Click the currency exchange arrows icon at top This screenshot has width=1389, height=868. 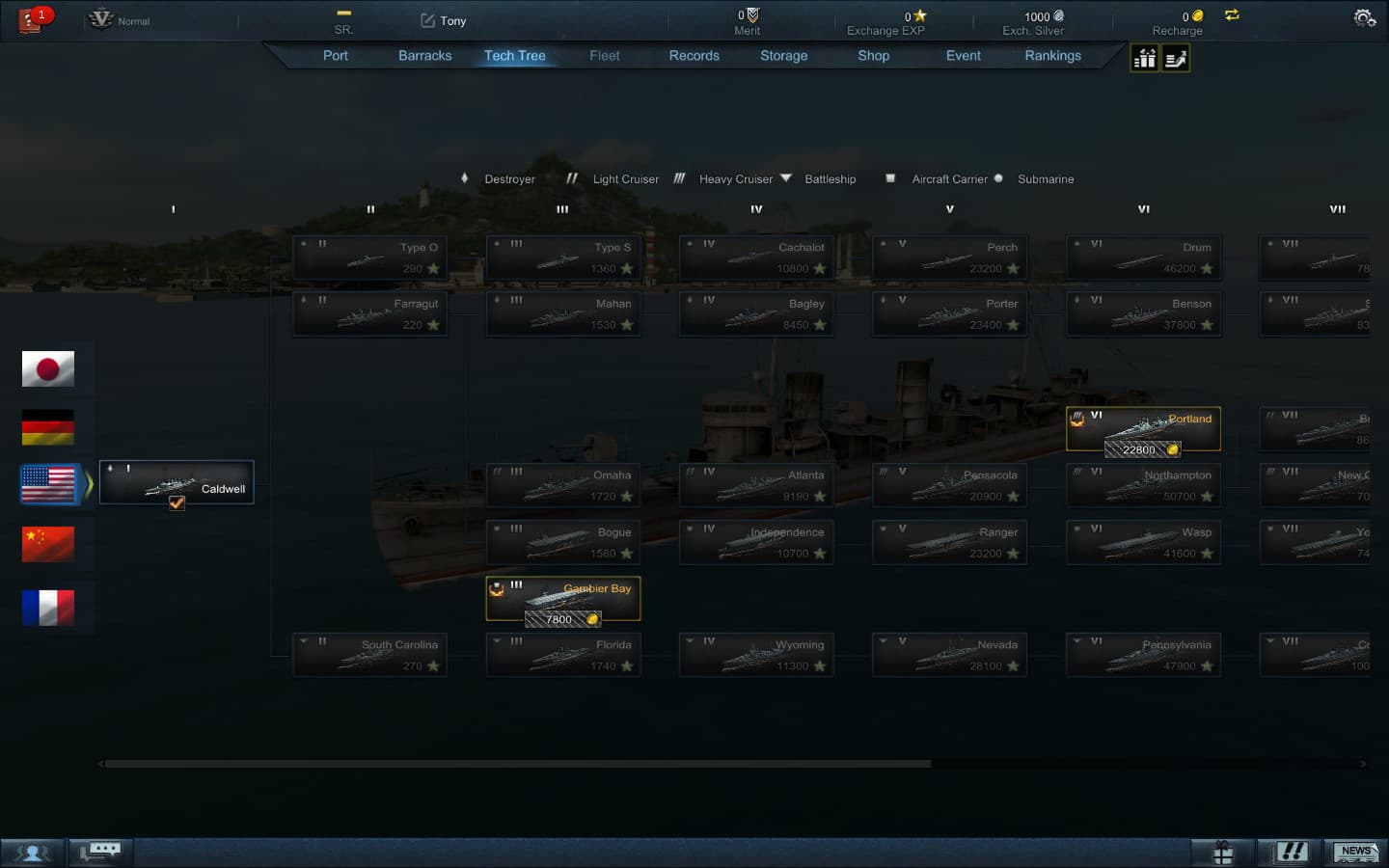(1231, 15)
